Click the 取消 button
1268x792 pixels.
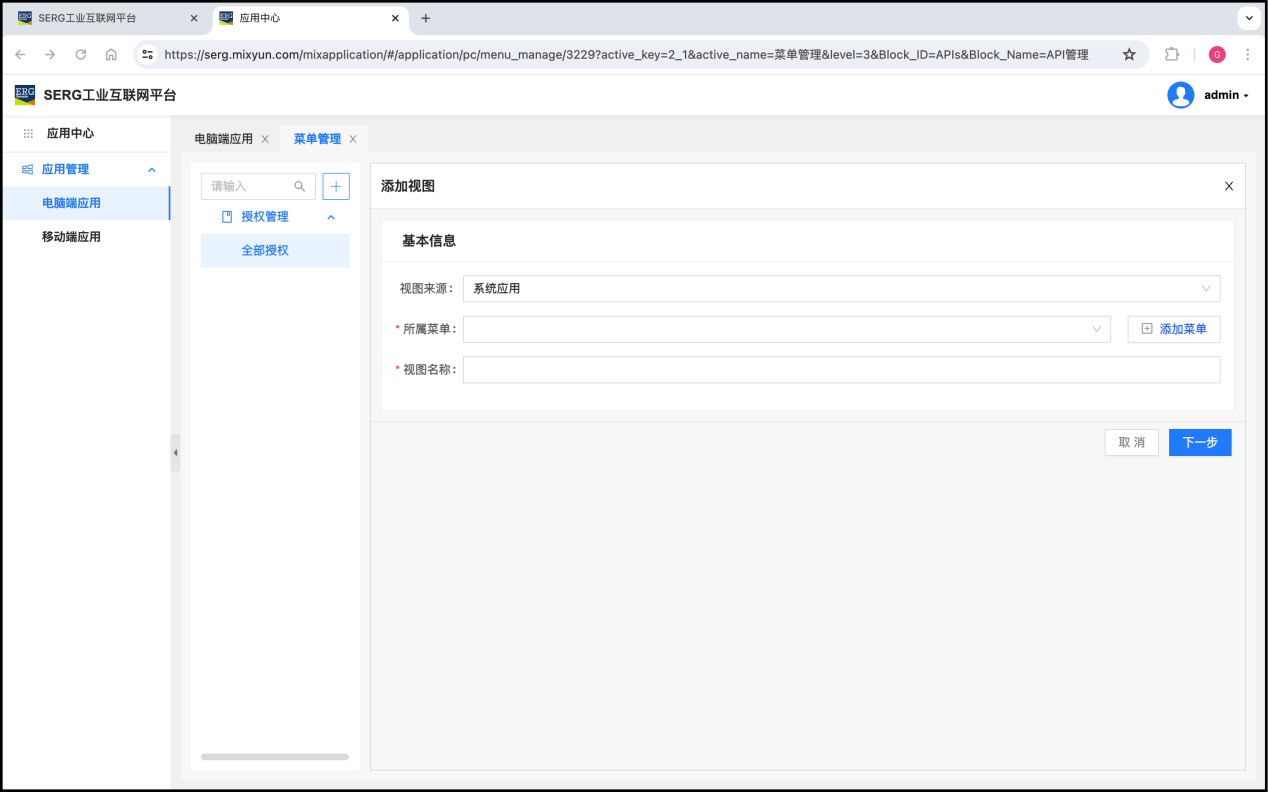pyautogui.click(x=1131, y=442)
